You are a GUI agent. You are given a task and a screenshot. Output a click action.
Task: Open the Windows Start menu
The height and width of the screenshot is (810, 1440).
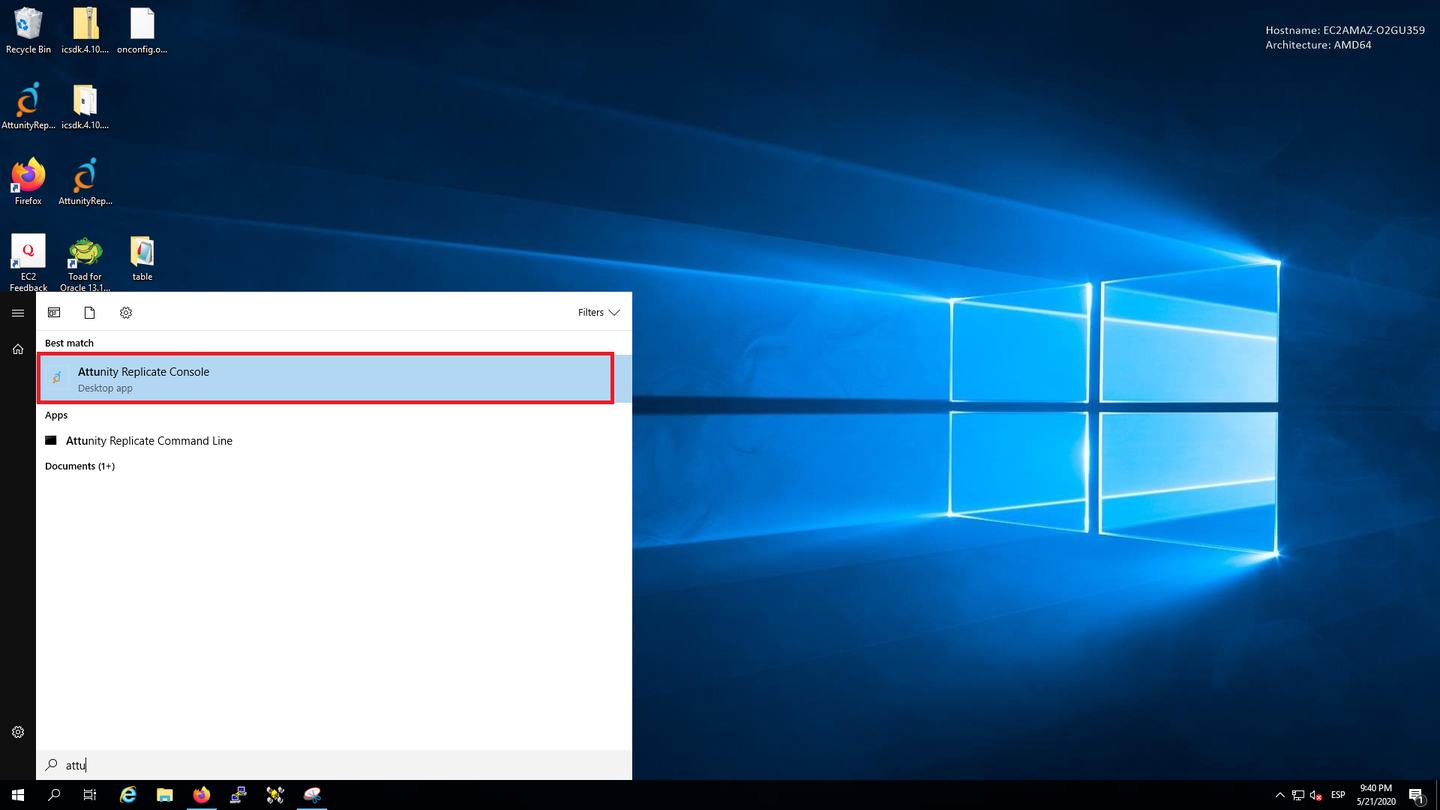[18, 795]
